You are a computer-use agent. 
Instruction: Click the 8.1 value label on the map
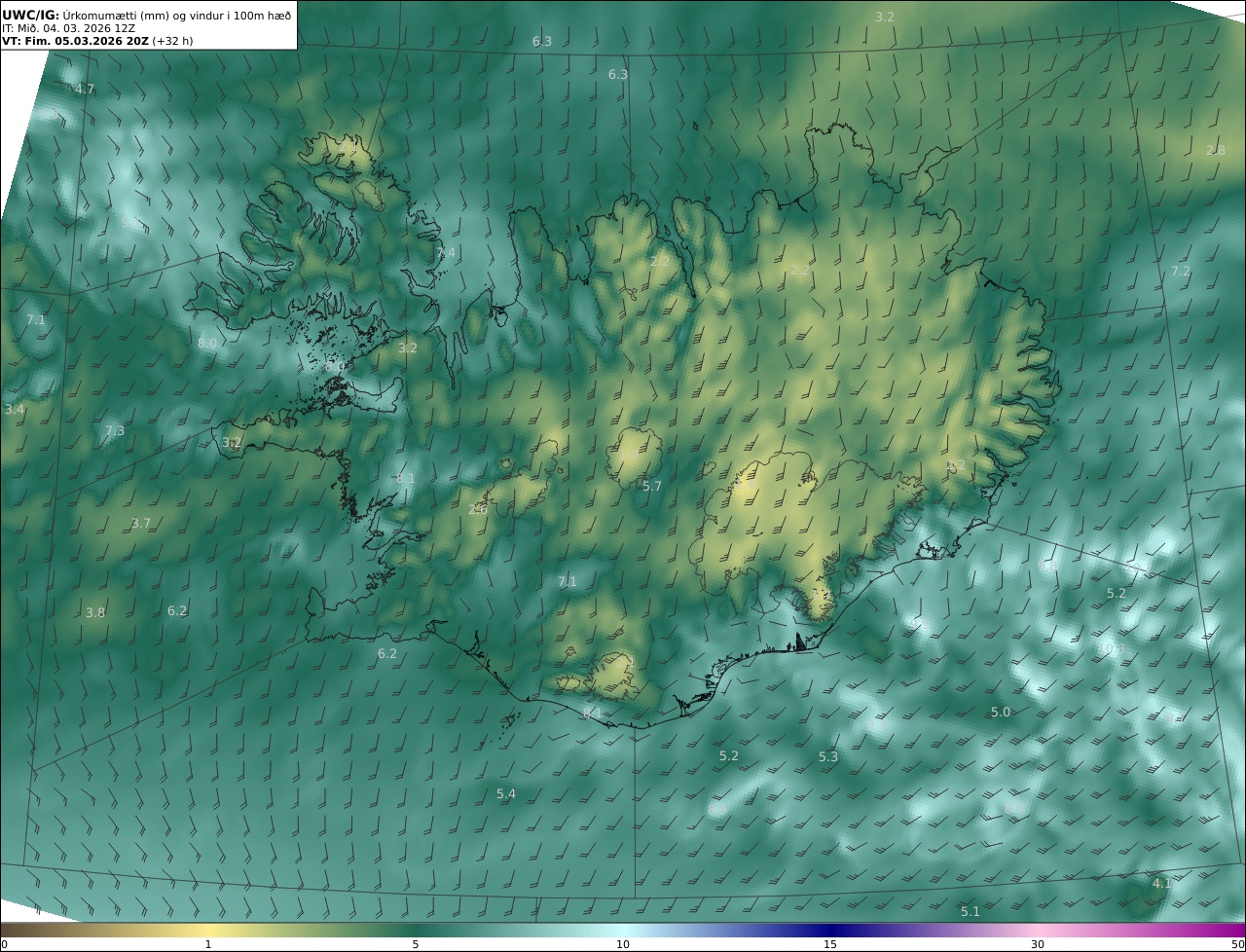(406, 479)
